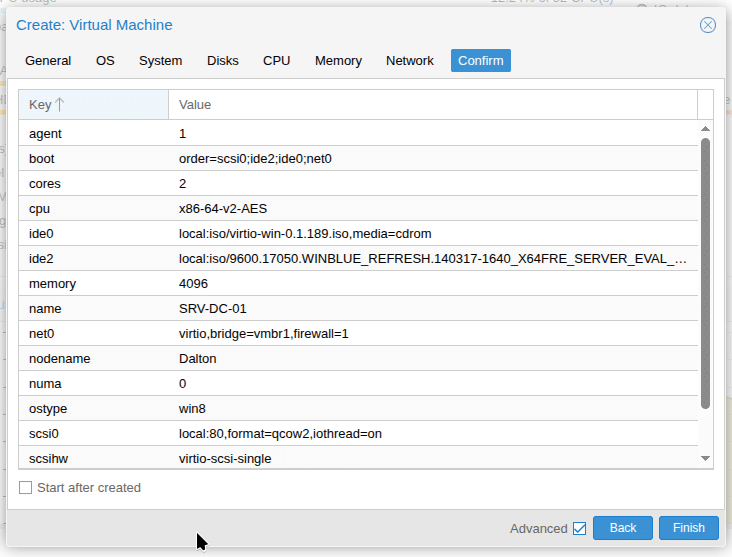Viewport: 732px width, 557px height.
Task: Toggle the Advanced checkbox
Action: click(579, 528)
